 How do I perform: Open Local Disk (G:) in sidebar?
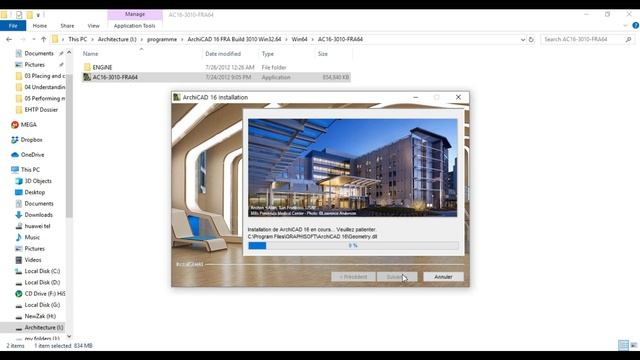(42, 305)
